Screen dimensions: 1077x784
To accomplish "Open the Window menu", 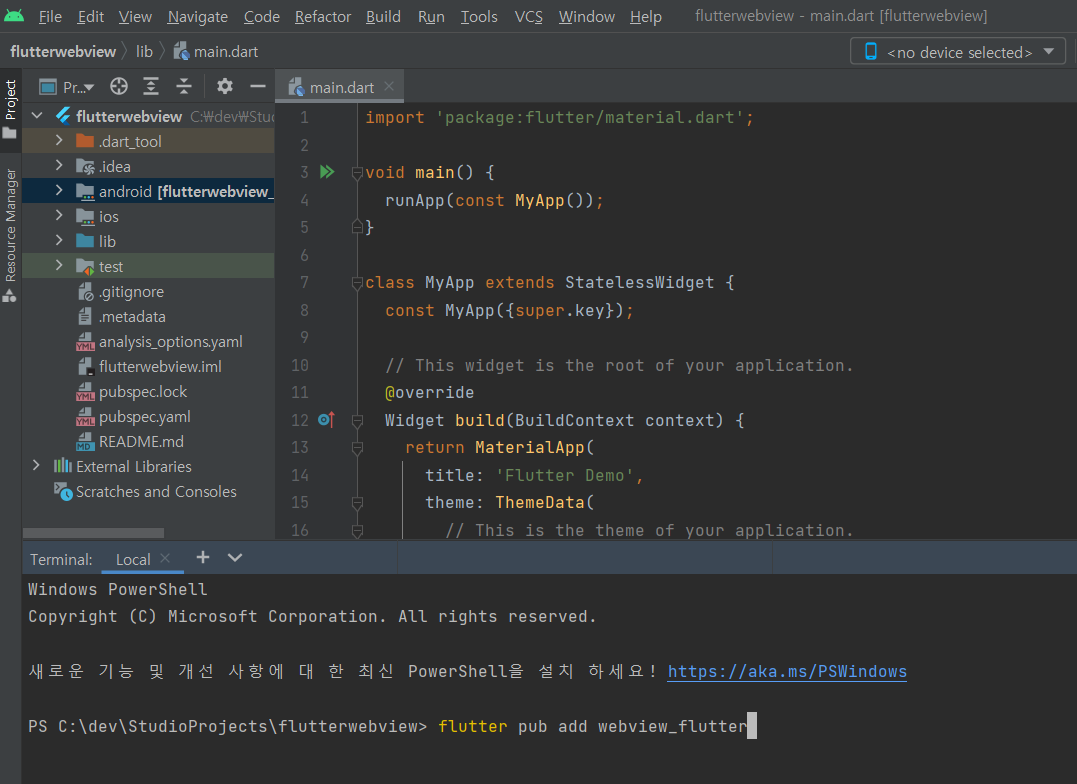I will 587,16.
